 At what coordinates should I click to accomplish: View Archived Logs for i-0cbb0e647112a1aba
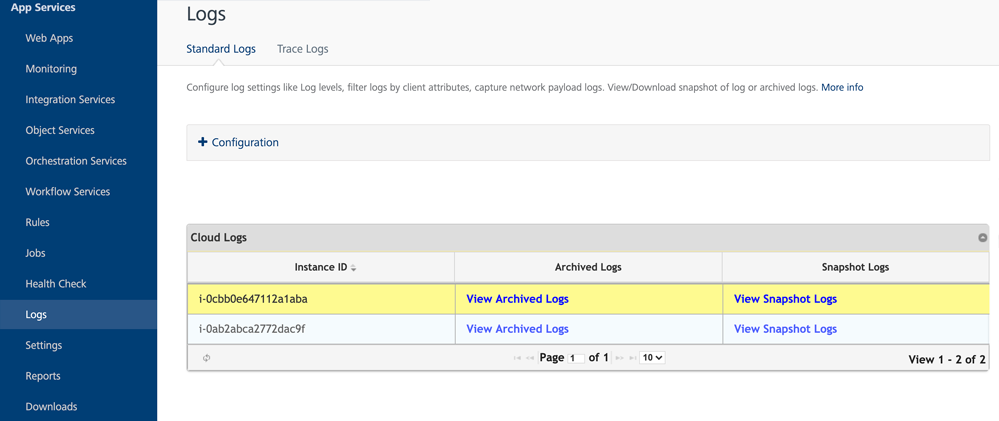pos(517,299)
